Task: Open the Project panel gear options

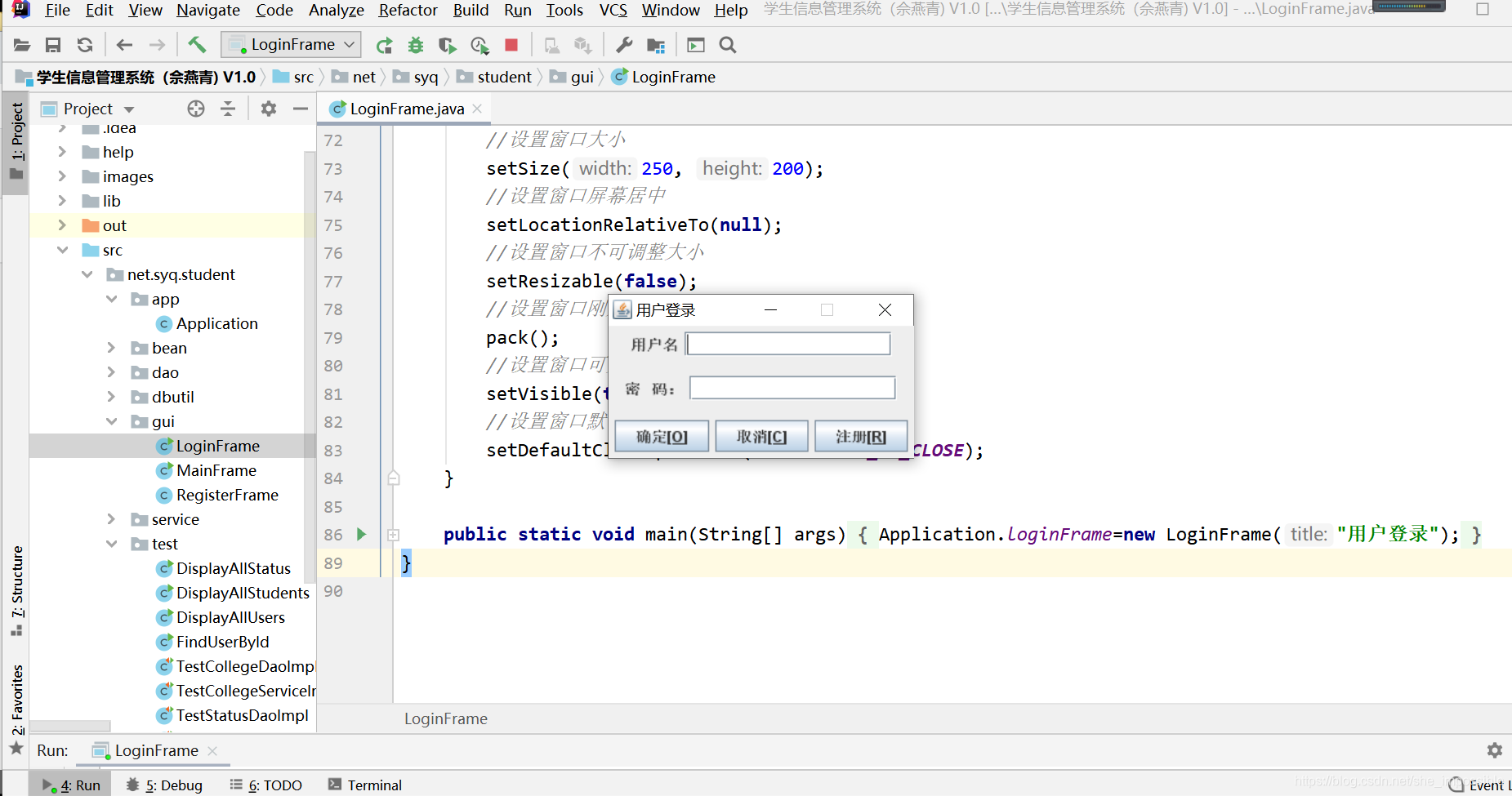Action: point(269,109)
